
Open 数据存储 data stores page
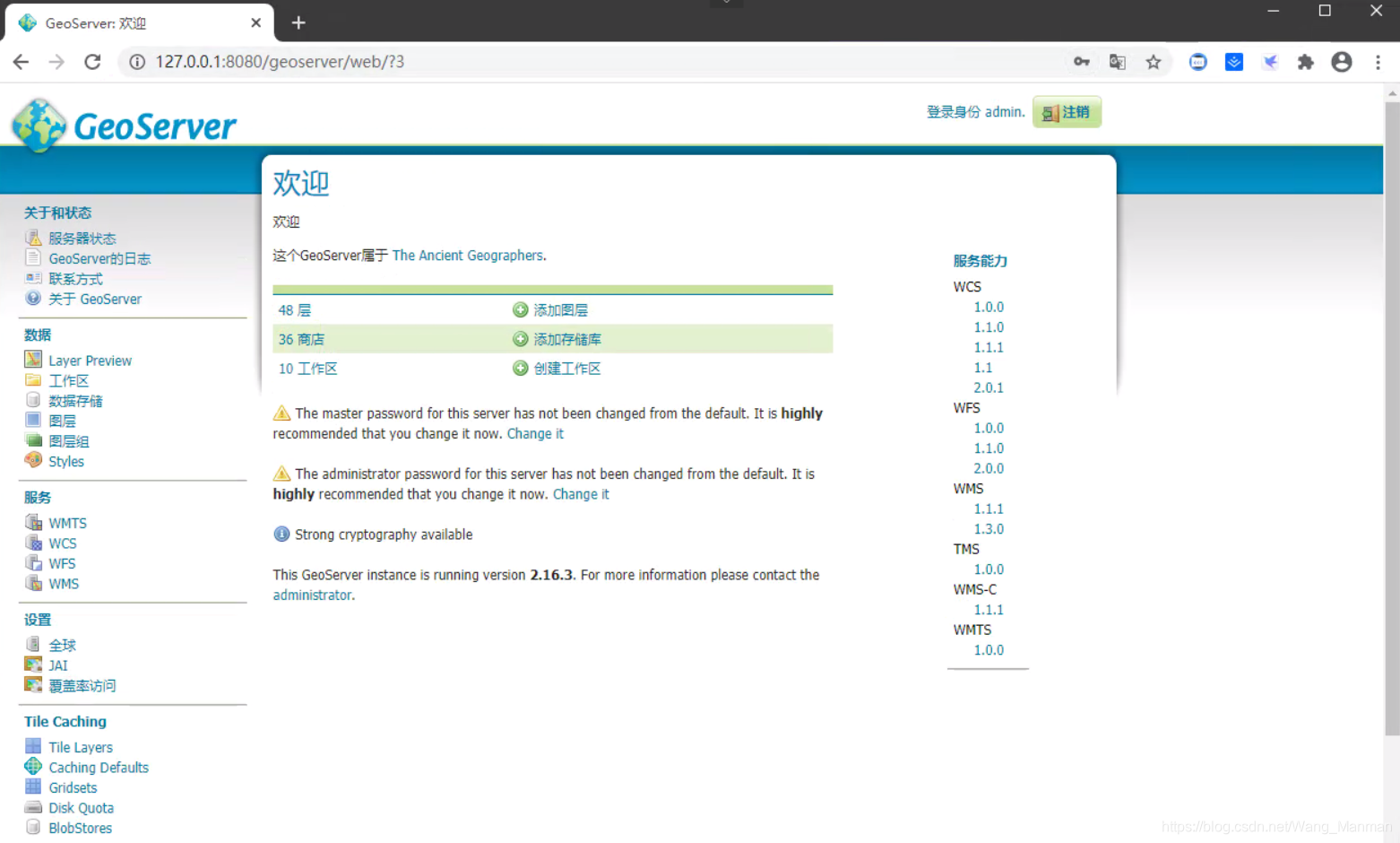point(75,401)
